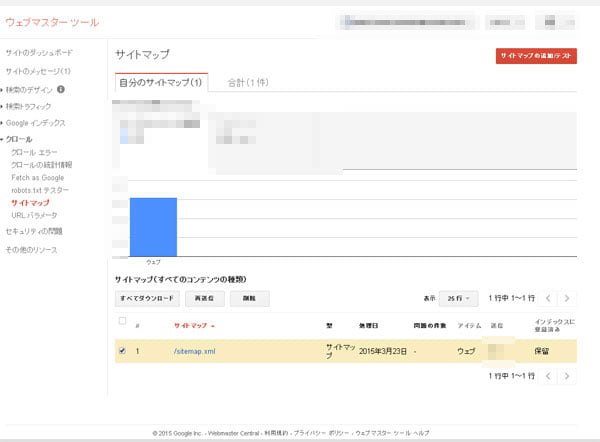Click the blue ウェブ bar in chart
Screen dimensions: 600x442
(x=153, y=227)
